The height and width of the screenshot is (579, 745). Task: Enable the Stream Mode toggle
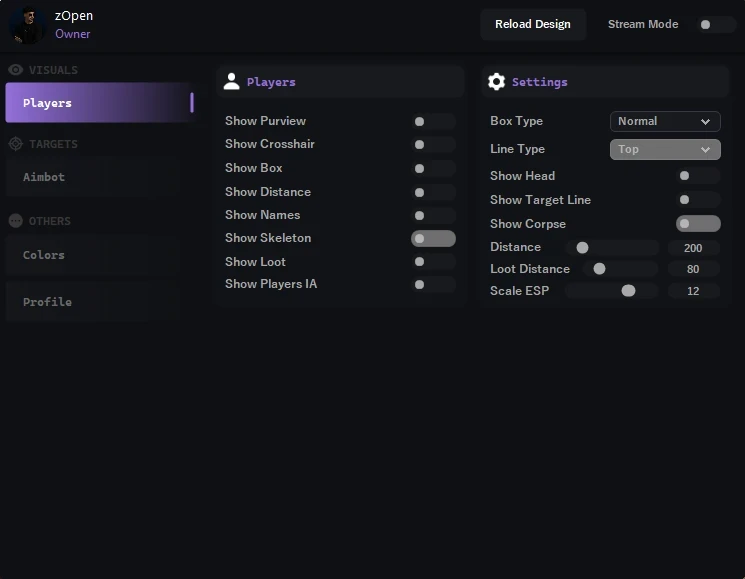[x=716, y=24]
